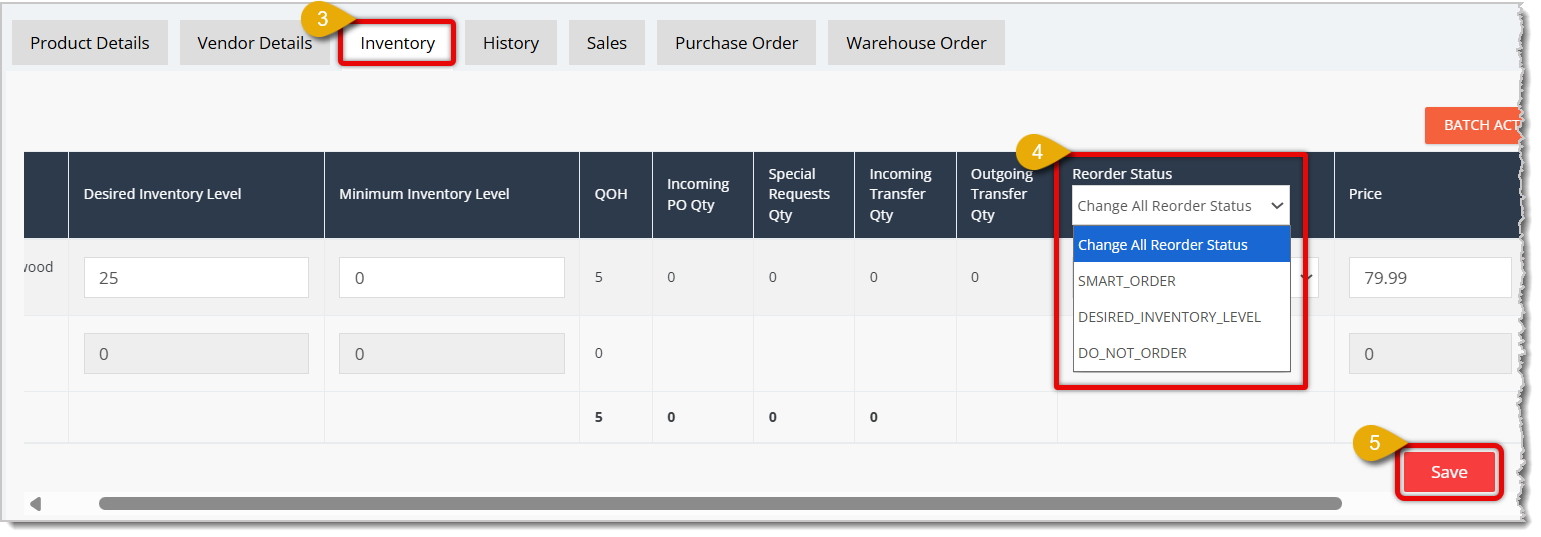Click the Special Requests Qty column header
The image size is (1541, 537).
pyautogui.click(x=804, y=194)
